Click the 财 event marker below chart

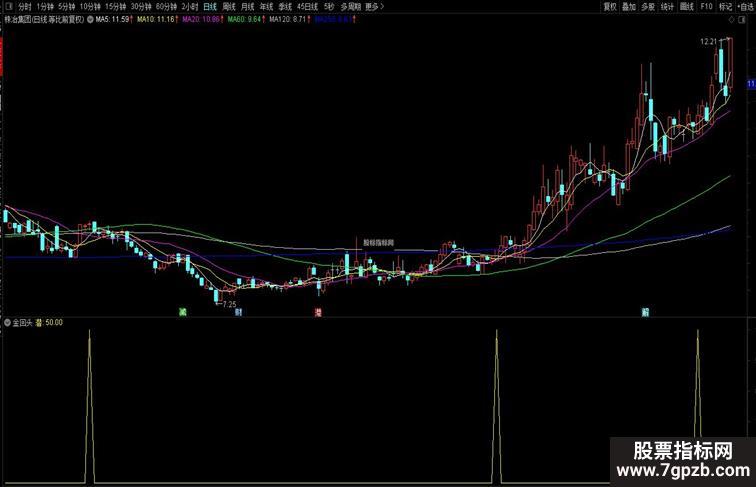click(x=238, y=312)
